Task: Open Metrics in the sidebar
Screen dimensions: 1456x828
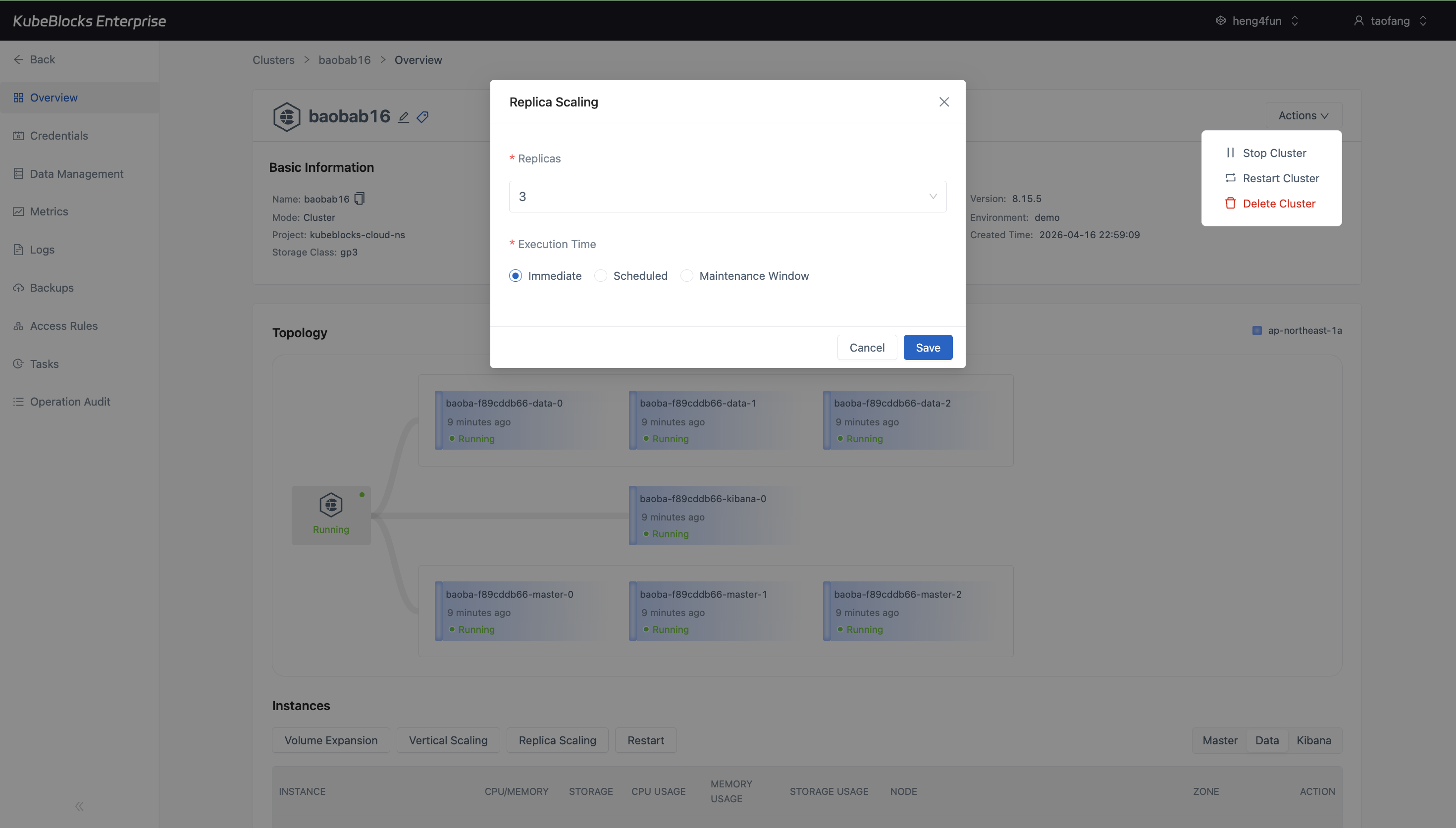Action: point(80,211)
